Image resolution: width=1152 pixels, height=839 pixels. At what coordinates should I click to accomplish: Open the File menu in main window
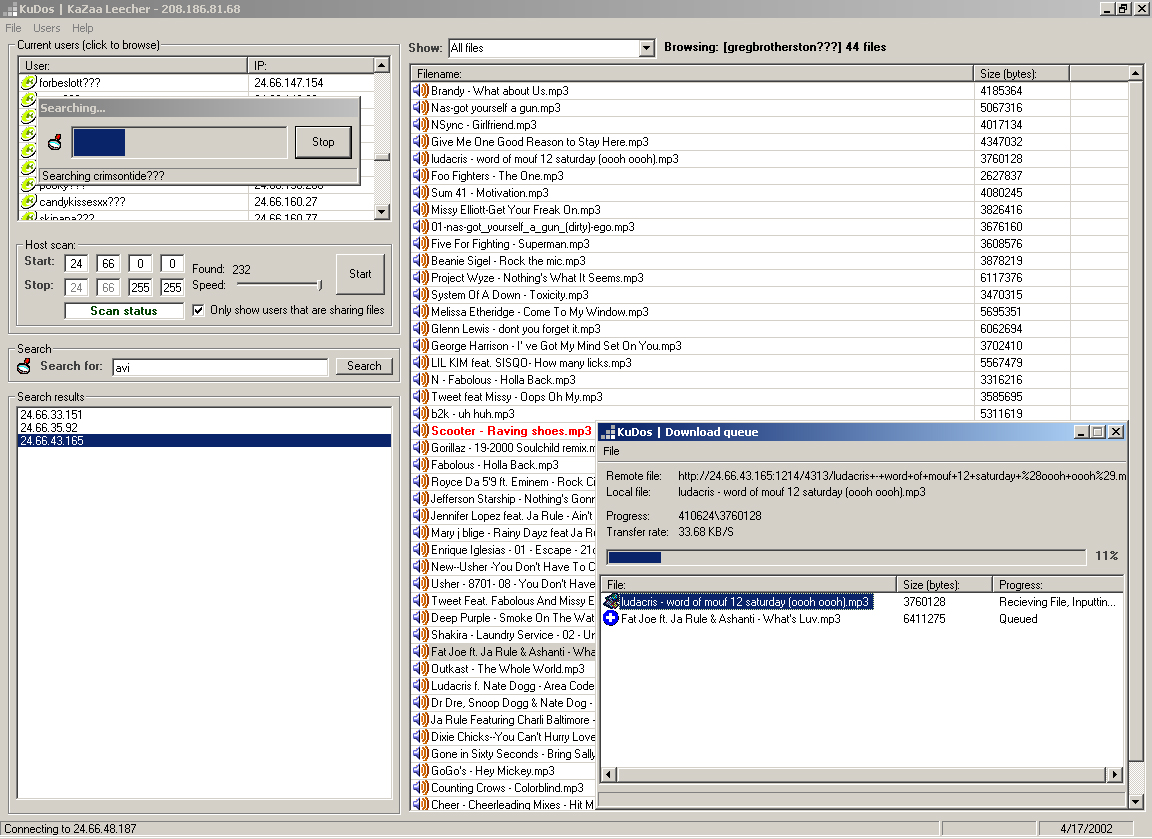pyautogui.click(x=13, y=28)
